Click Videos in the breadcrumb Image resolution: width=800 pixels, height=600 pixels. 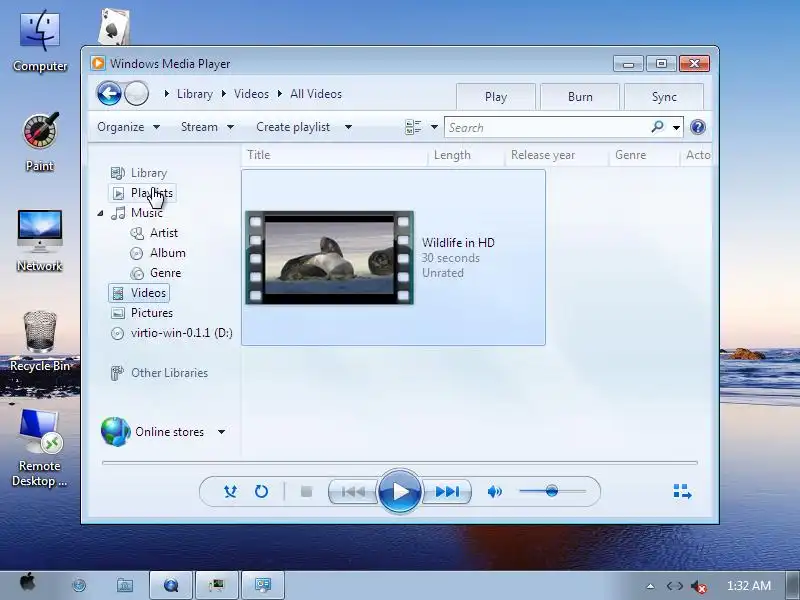point(251,94)
